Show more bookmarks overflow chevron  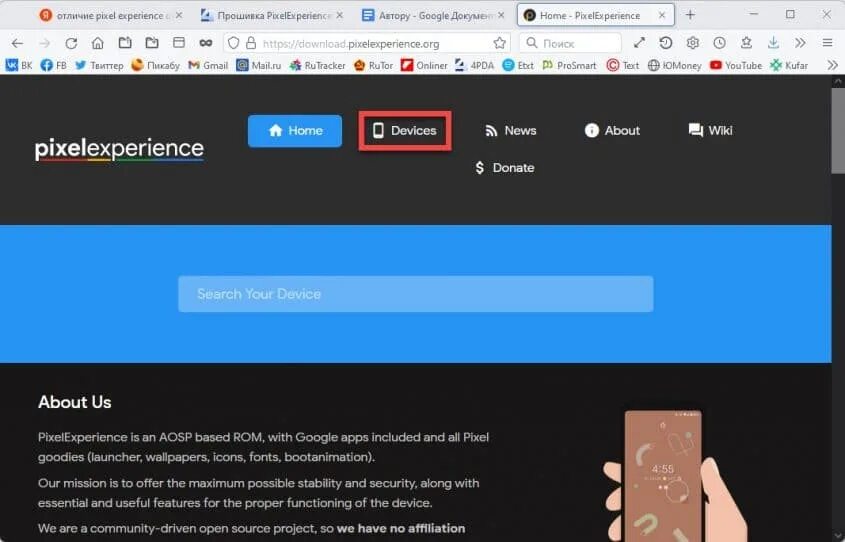click(x=833, y=65)
